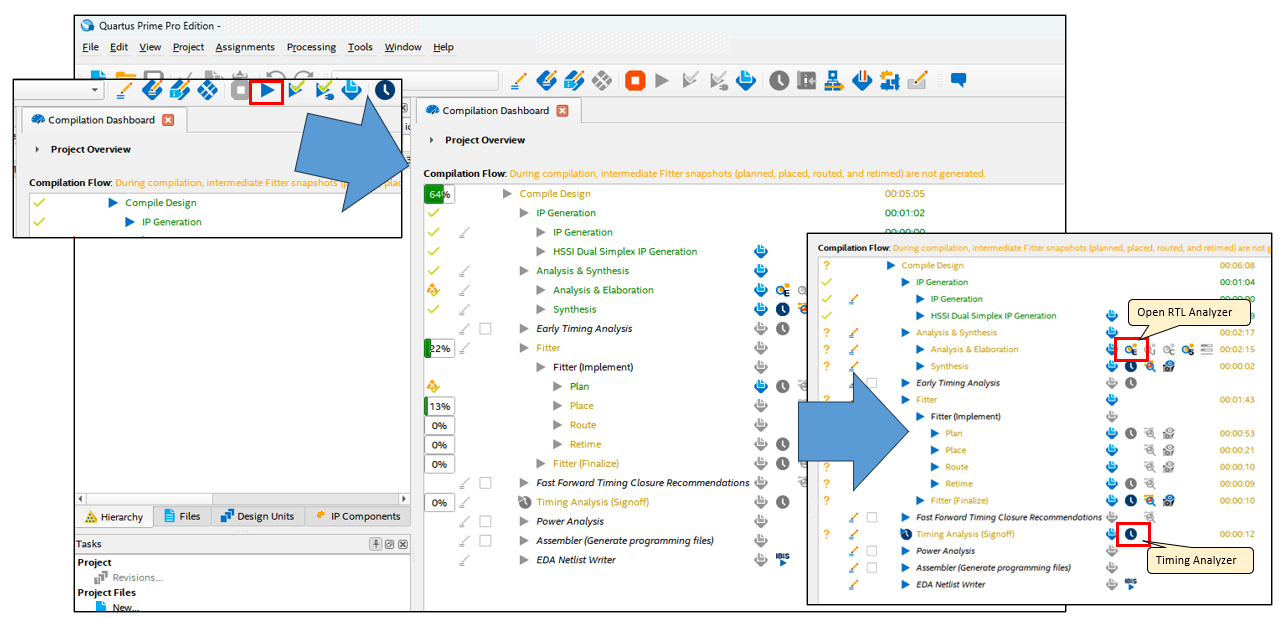Click Revisions... in the Tasks panel
The image size is (1279, 618).
click(x=137, y=577)
